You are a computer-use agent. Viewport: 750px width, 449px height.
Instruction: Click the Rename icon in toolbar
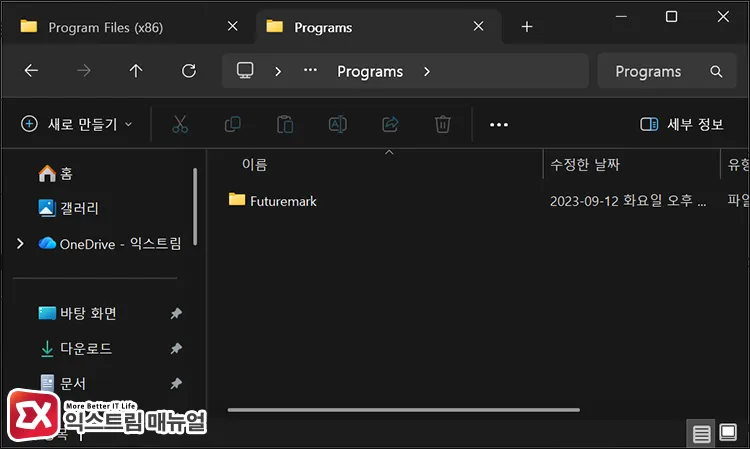pyautogui.click(x=338, y=124)
